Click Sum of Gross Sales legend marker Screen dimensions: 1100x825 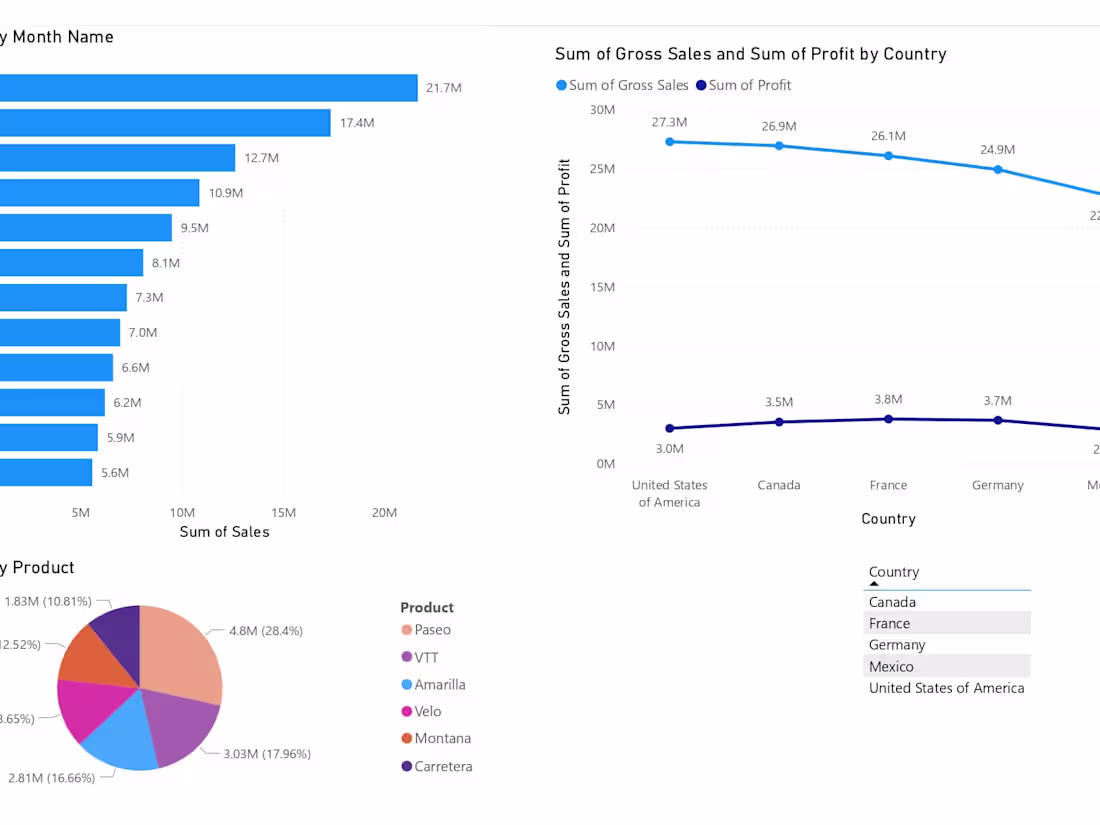pyautogui.click(x=561, y=86)
